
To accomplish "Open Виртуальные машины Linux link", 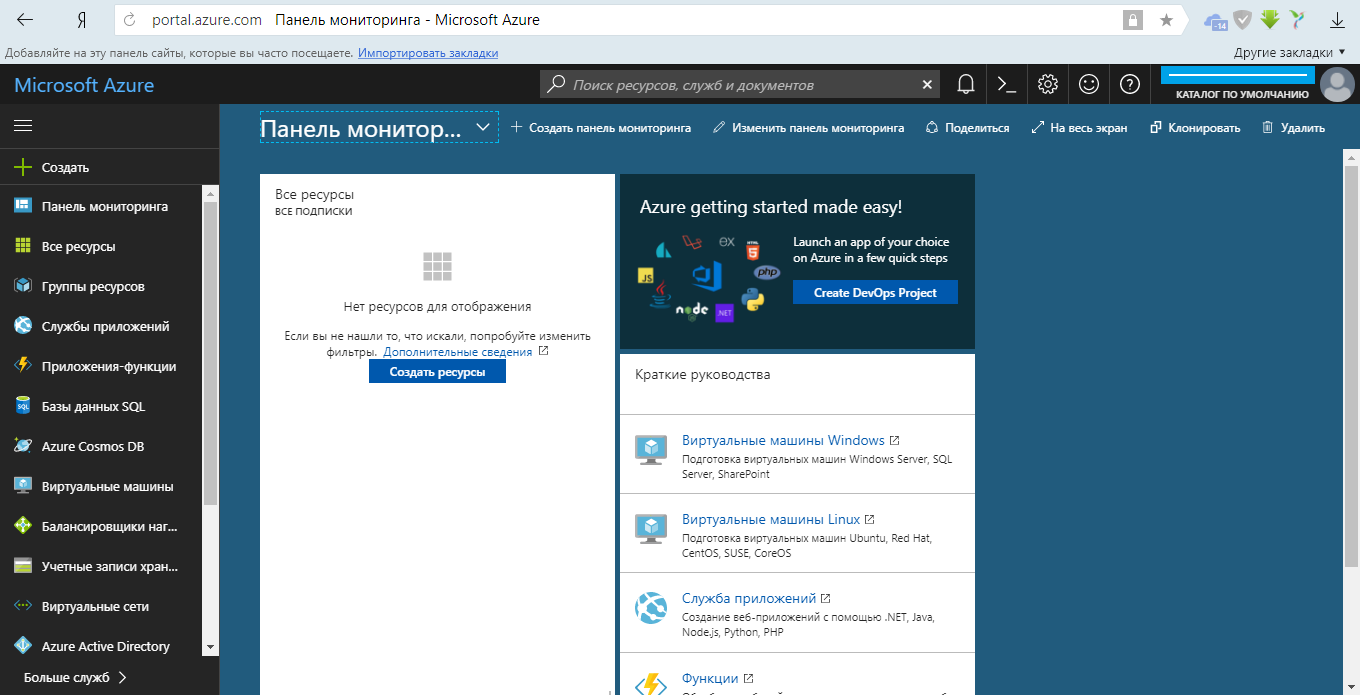I will (x=771, y=519).
